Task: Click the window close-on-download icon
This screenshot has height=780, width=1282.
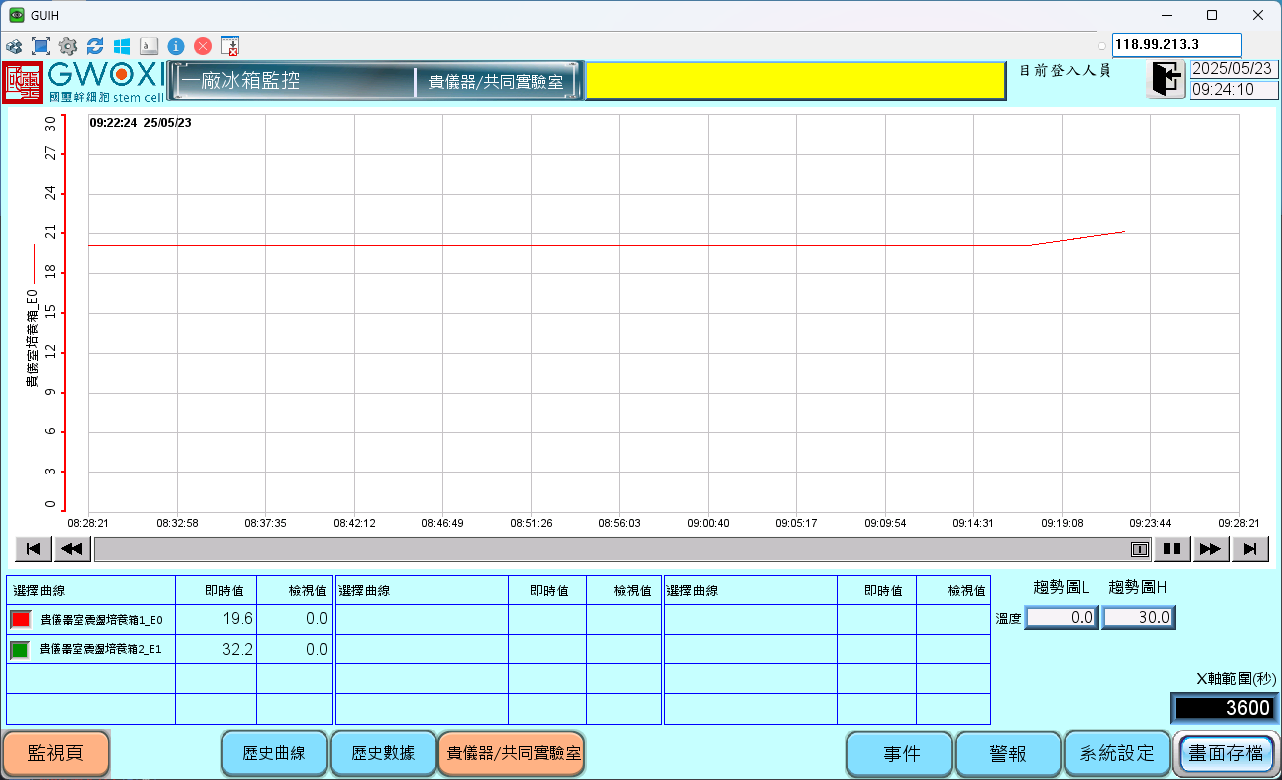Action: click(230, 46)
